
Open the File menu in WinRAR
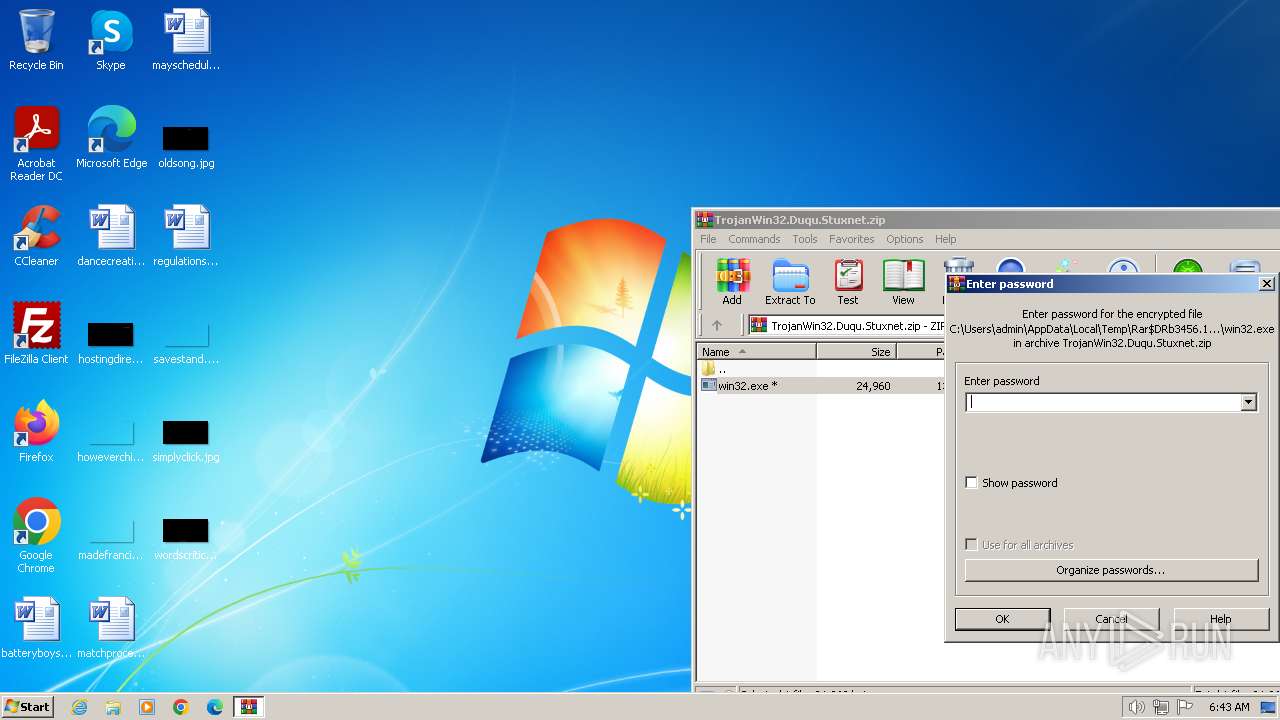click(708, 239)
